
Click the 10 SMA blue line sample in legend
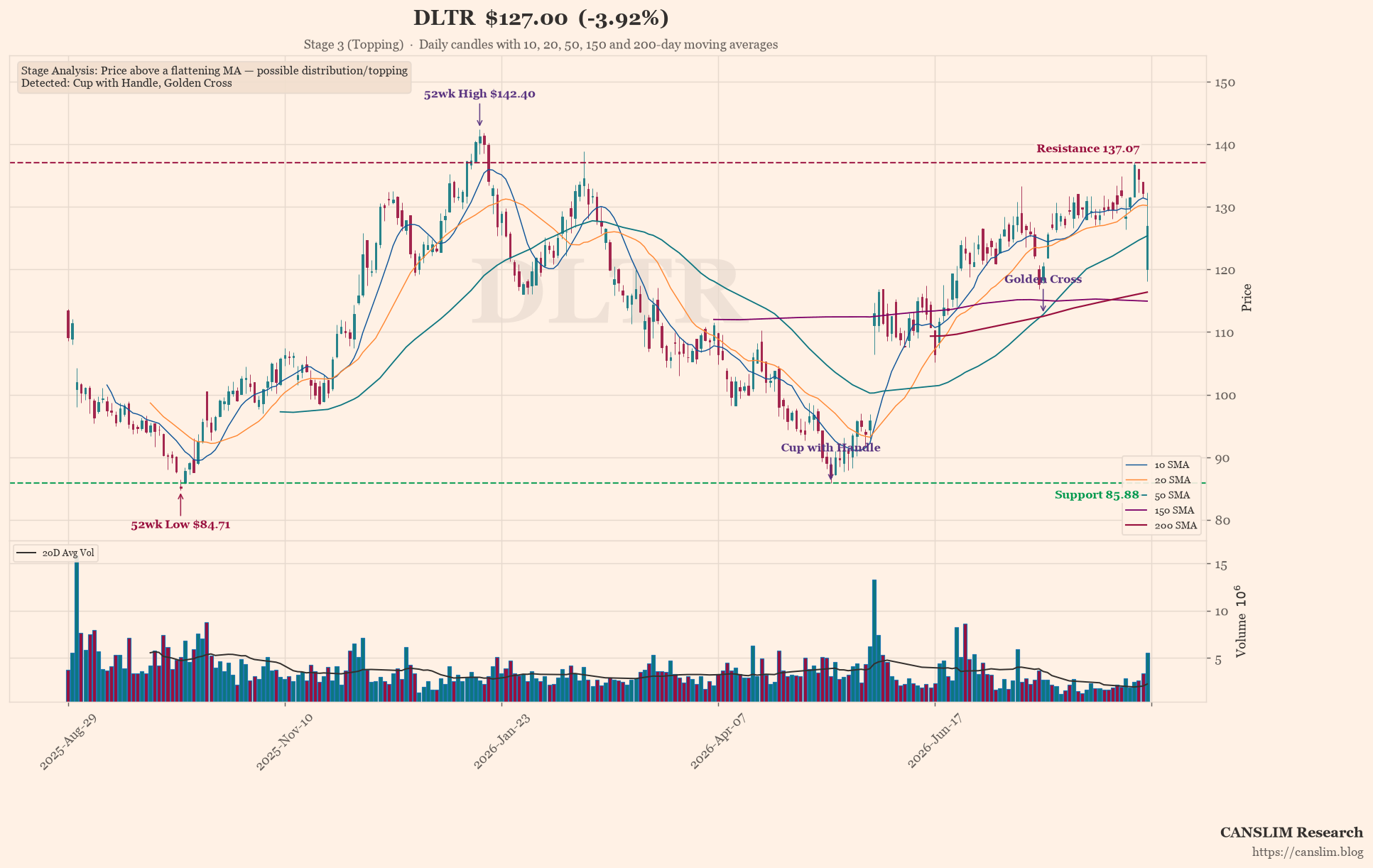click(x=1137, y=465)
